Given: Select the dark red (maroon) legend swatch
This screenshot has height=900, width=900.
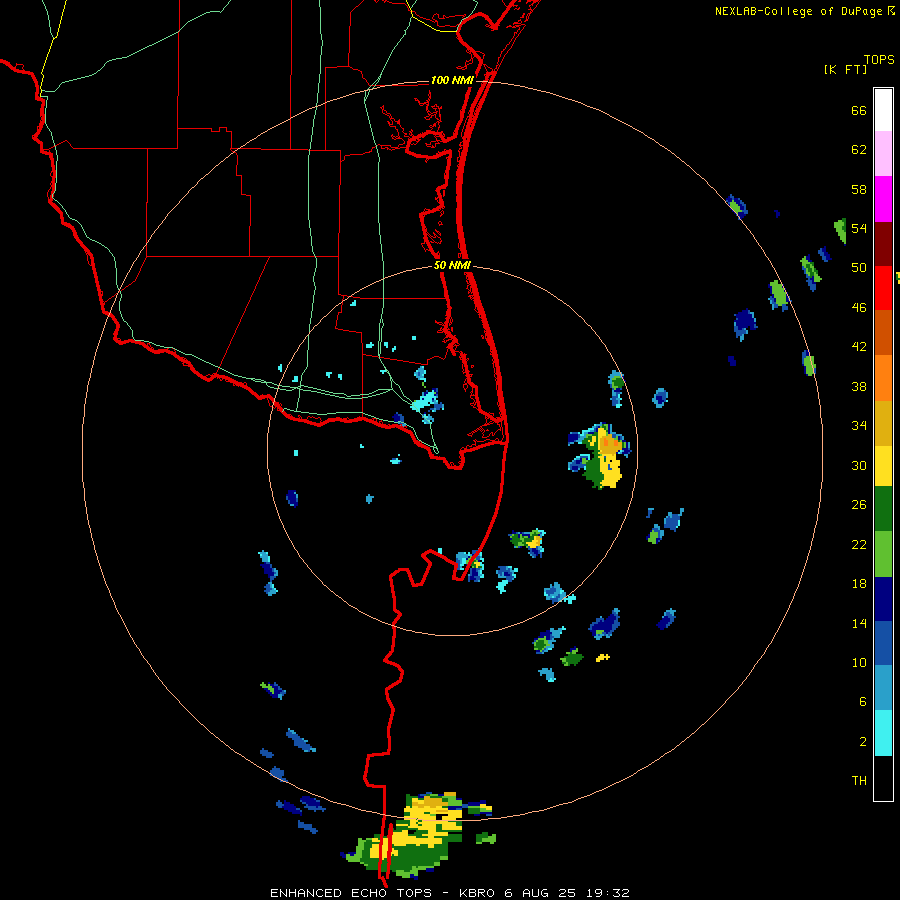Looking at the screenshot, I should pos(883,245).
